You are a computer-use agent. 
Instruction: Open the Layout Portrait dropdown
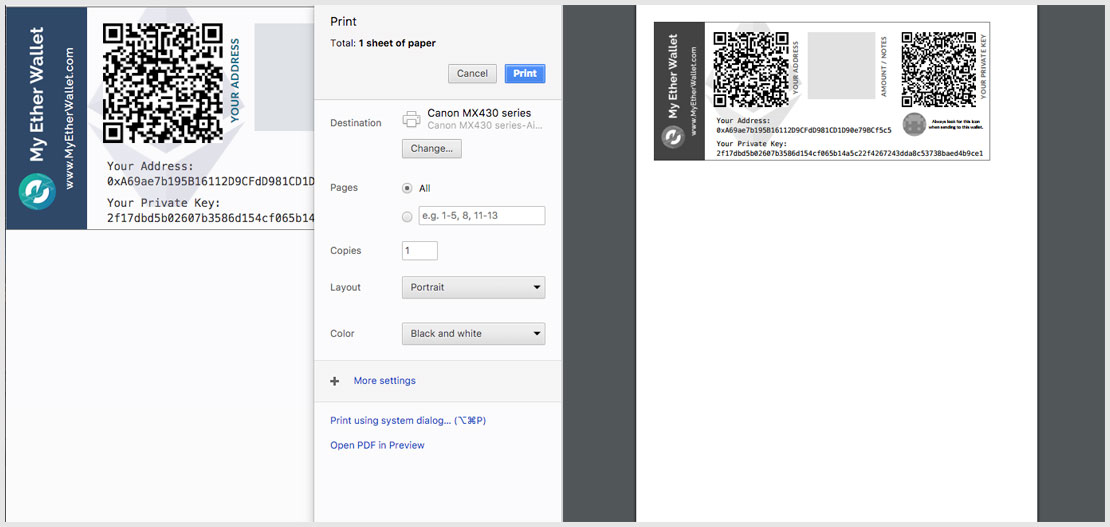point(474,288)
